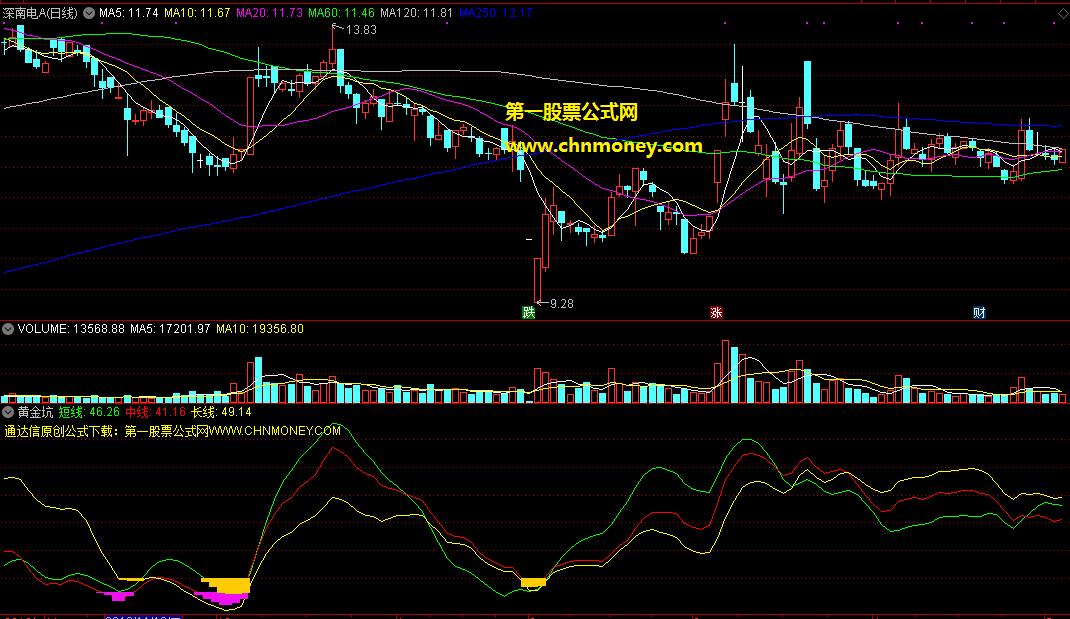Screen dimensions: 1070x619
Task: Click the VOLUME: 13568.88 readout
Action: (x=71, y=329)
